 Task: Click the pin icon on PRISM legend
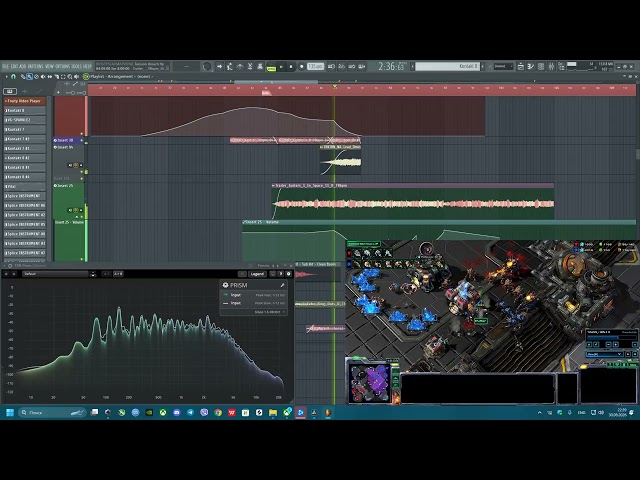[282, 285]
